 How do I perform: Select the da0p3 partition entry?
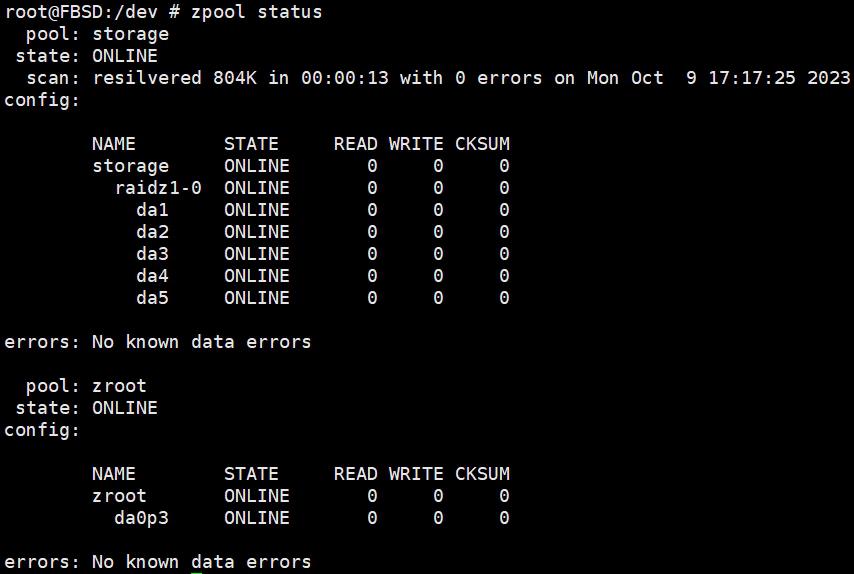[x=142, y=518]
